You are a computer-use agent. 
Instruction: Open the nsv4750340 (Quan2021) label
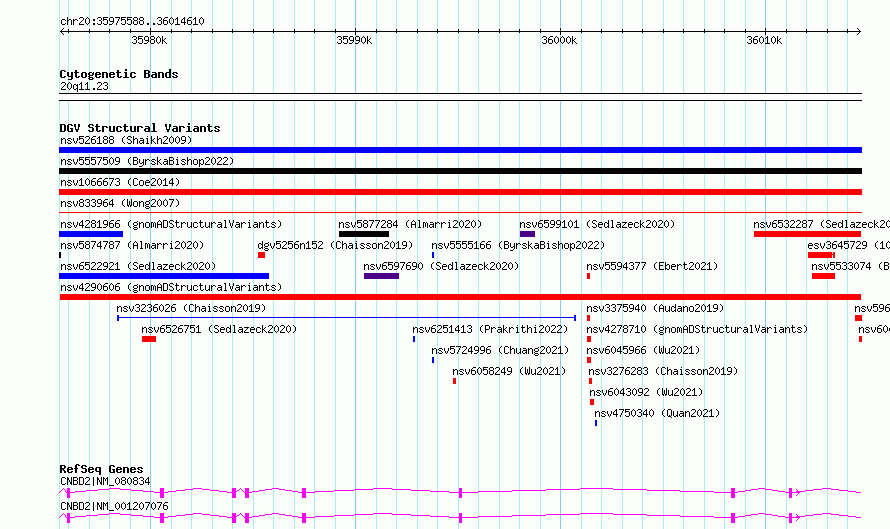click(657, 413)
